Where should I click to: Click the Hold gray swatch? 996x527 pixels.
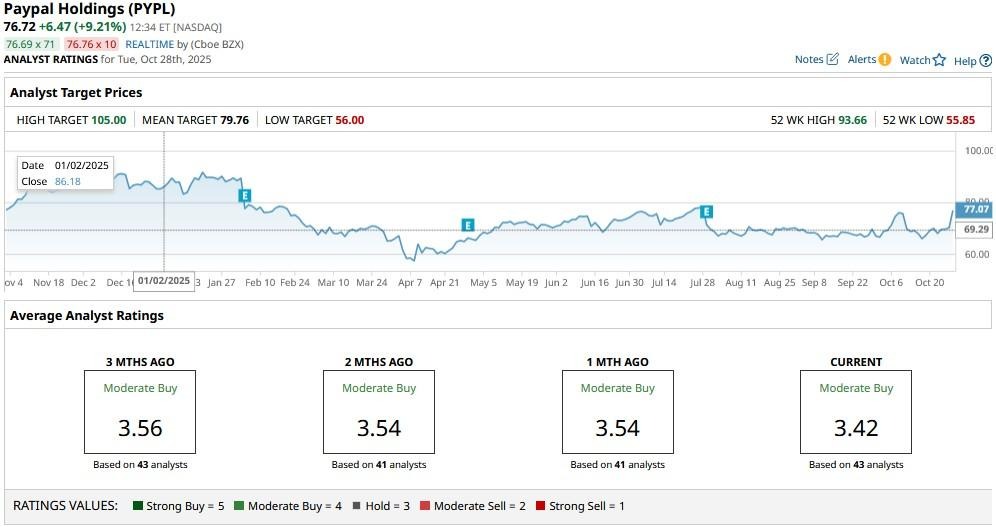pyautogui.click(x=356, y=506)
